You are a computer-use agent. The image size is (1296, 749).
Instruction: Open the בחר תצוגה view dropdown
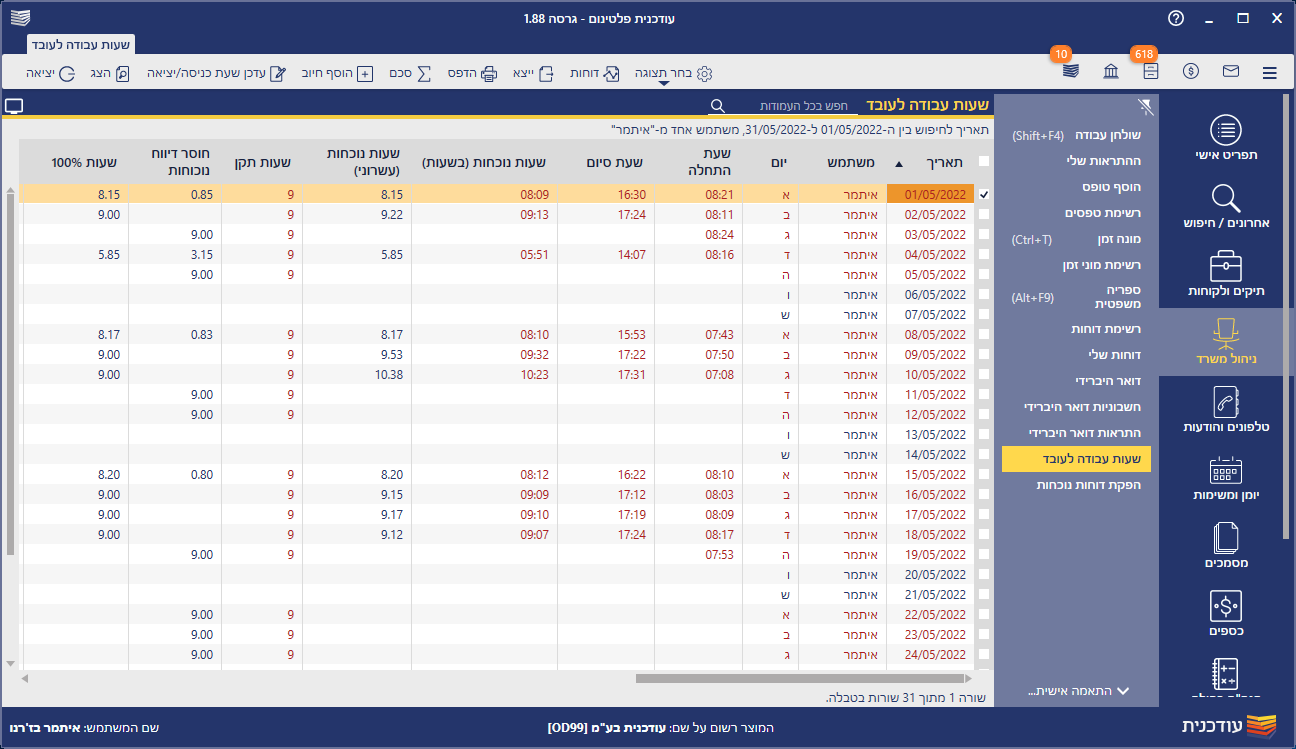[674, 73]
